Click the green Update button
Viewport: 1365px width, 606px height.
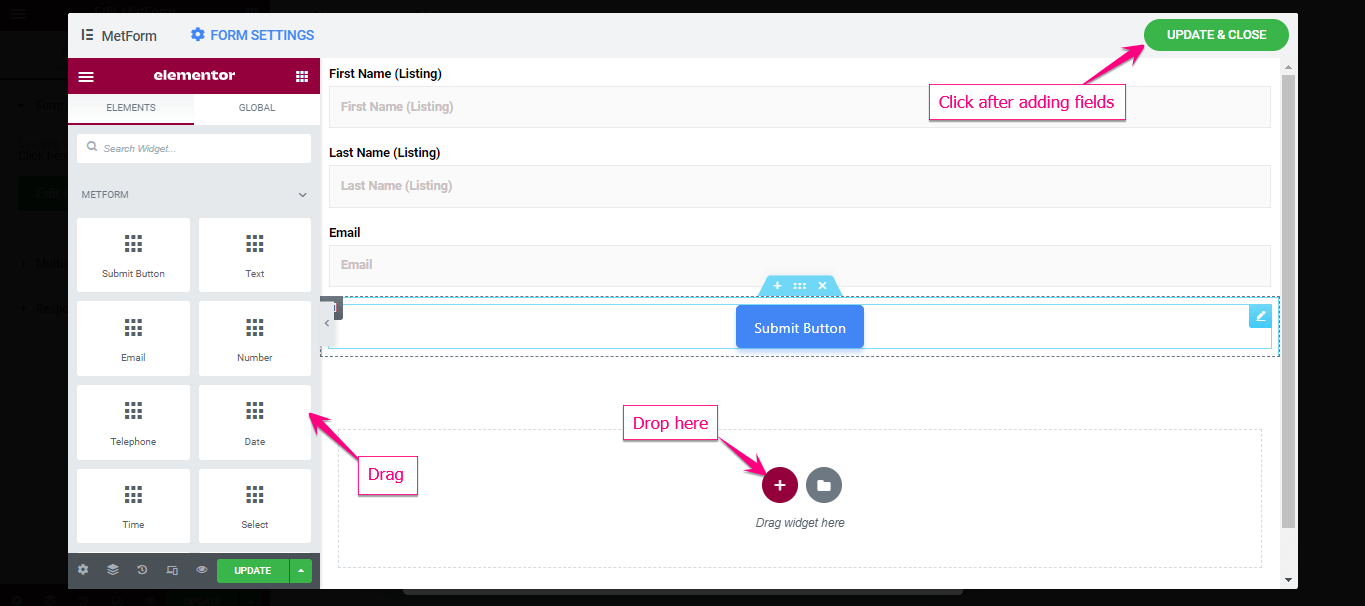coord(252,571)
